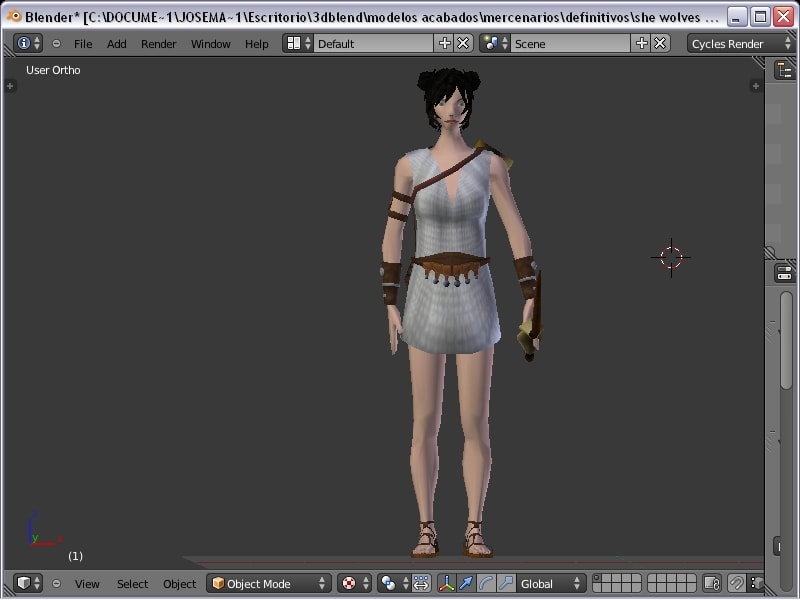Collapse the header menus with the small toggle
800x600 pixels.
56,43
